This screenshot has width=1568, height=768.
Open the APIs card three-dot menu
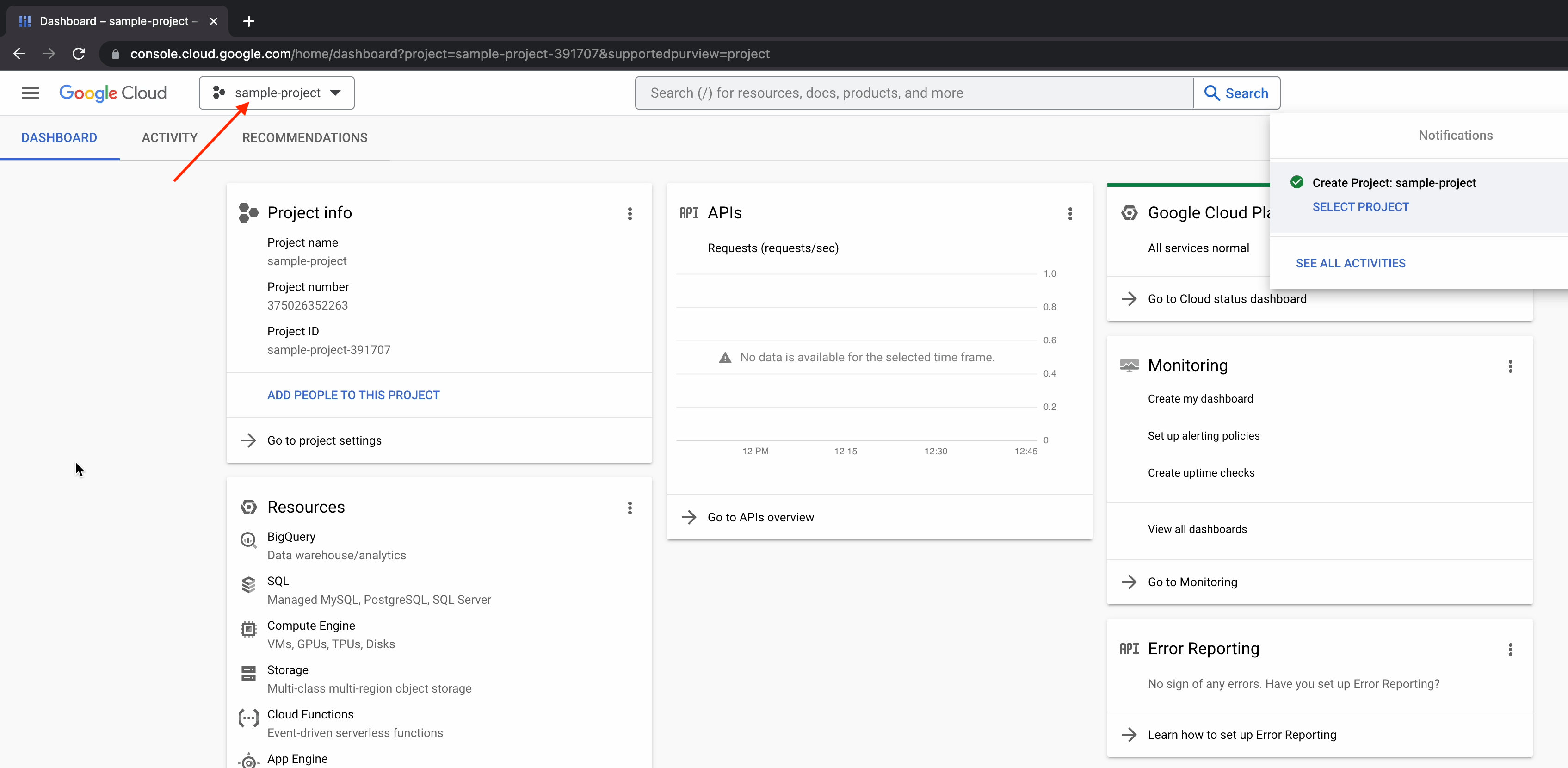pos(1069,213)
